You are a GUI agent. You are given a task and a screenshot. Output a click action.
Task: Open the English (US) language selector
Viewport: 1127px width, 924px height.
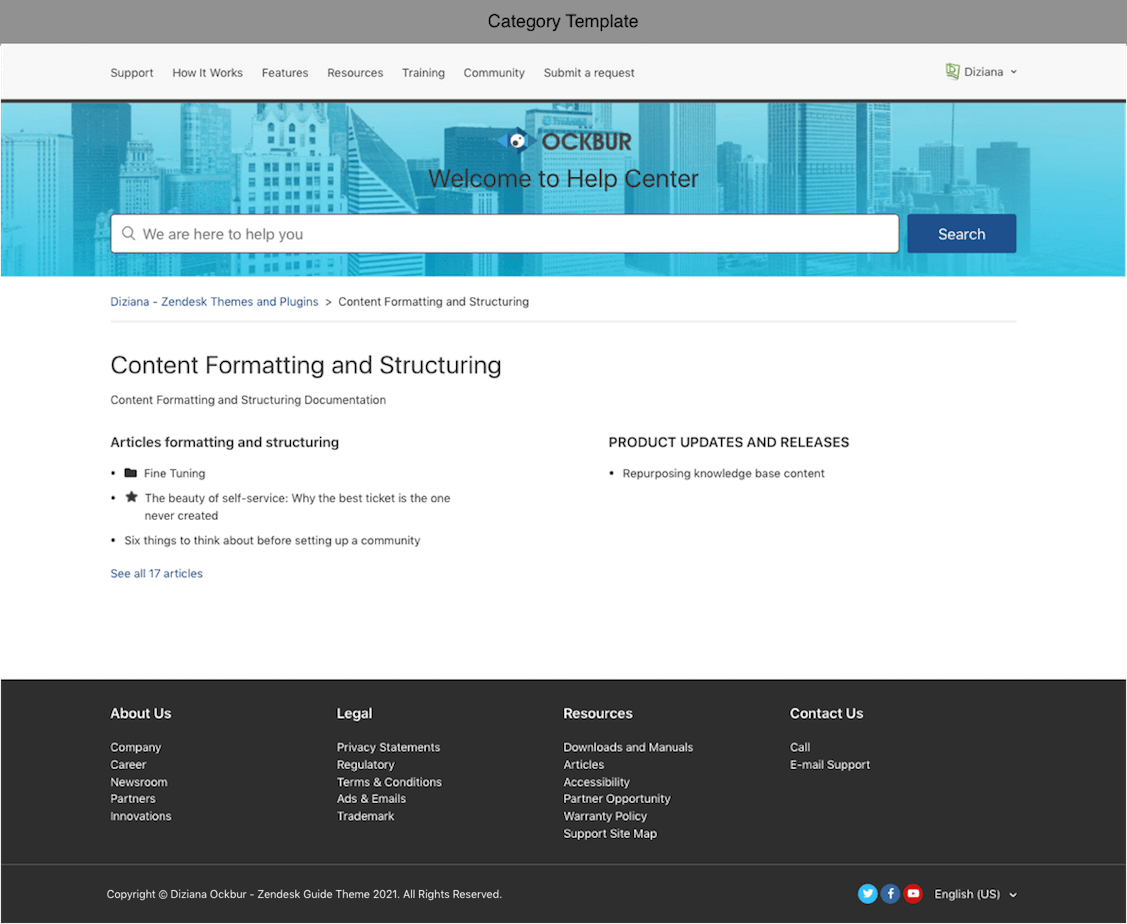pyautogui.click(x=975, y=894)
